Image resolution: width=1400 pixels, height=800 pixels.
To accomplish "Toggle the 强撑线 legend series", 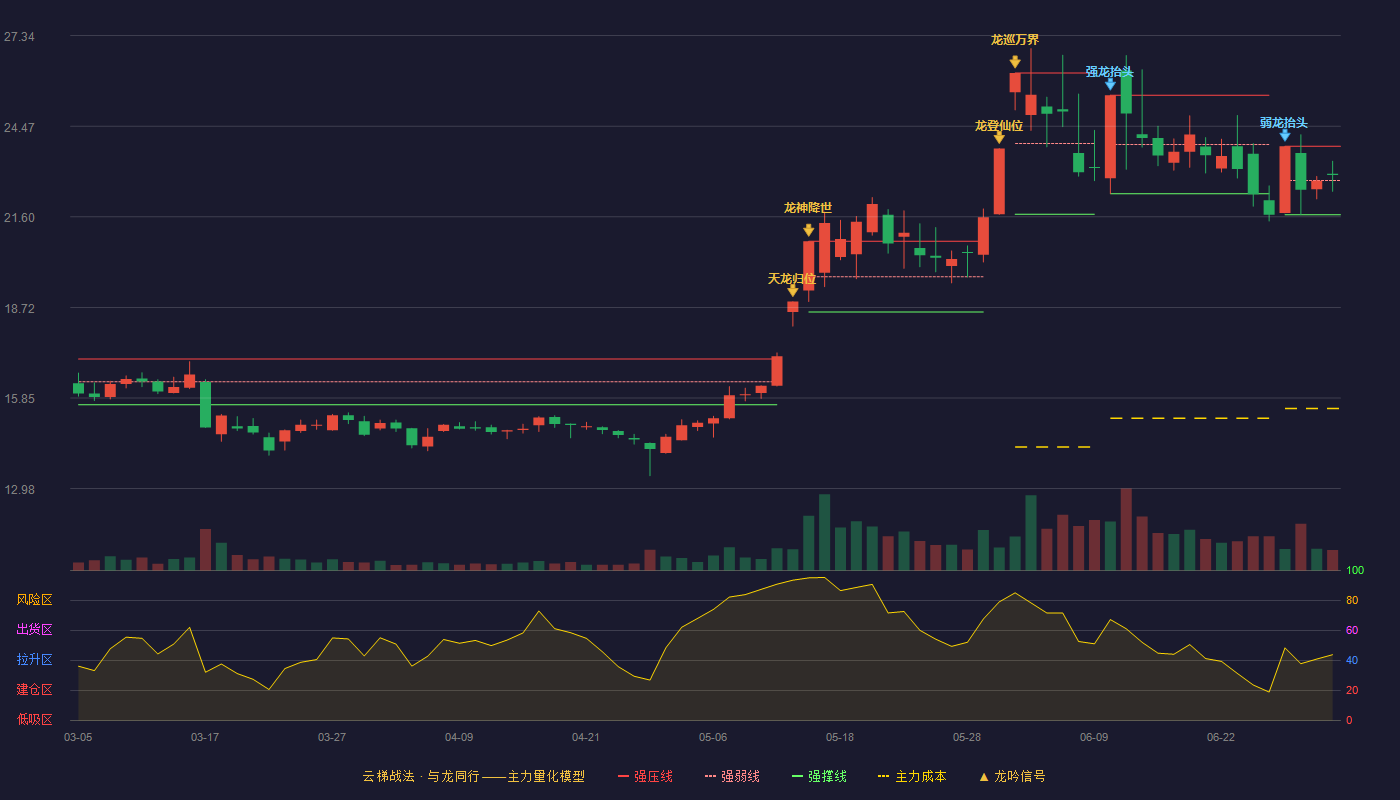I will click(x=819, y=776).
